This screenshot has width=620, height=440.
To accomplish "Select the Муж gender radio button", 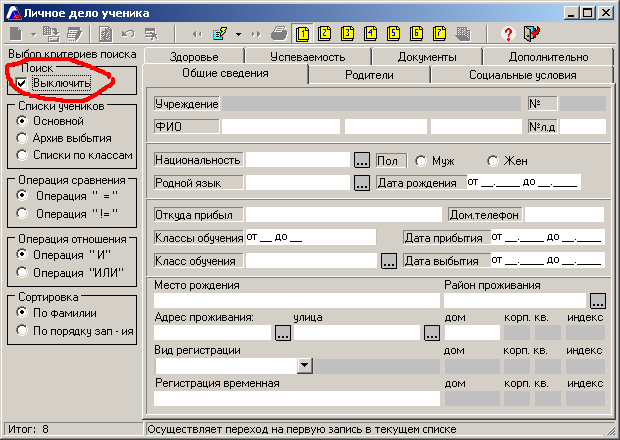I will [421, 161].
